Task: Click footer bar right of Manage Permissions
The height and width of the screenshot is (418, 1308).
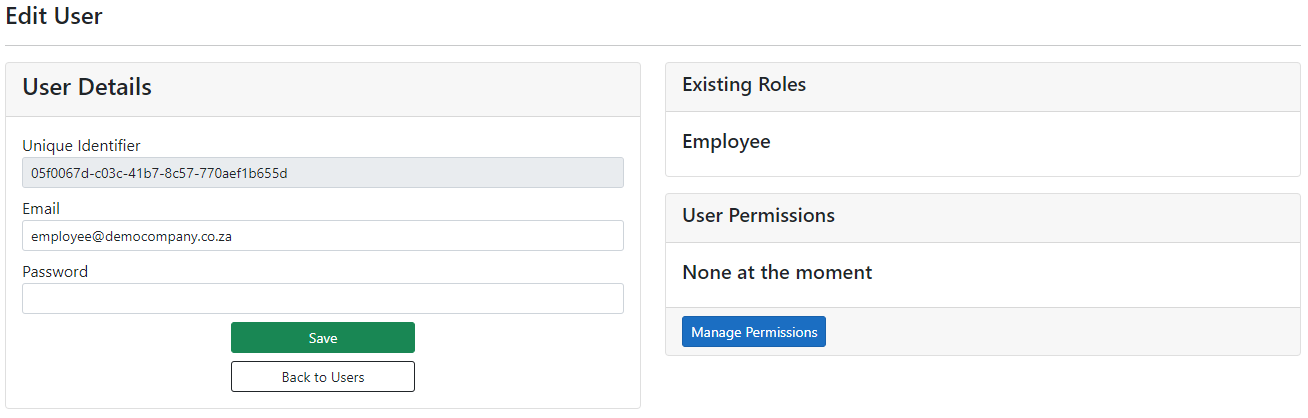Action: click(1060, 332)
